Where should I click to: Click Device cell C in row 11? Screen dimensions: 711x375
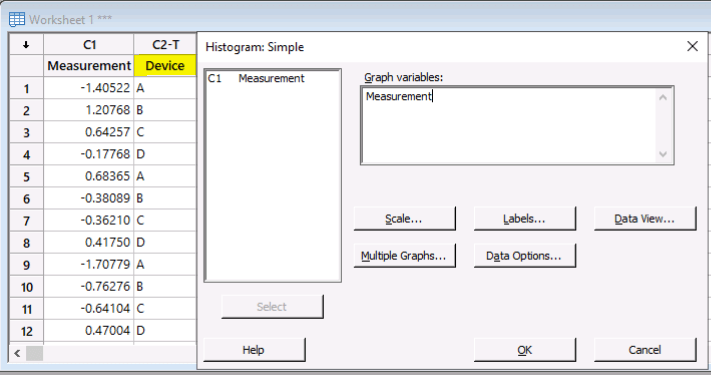pyautogui.click(x=166, y=309)
